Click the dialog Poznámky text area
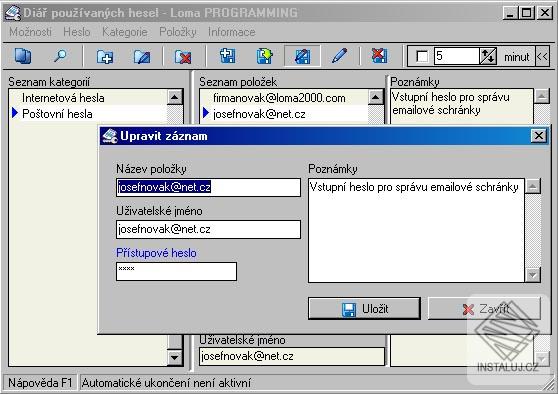Screen dimensions: 558x394 416,231
